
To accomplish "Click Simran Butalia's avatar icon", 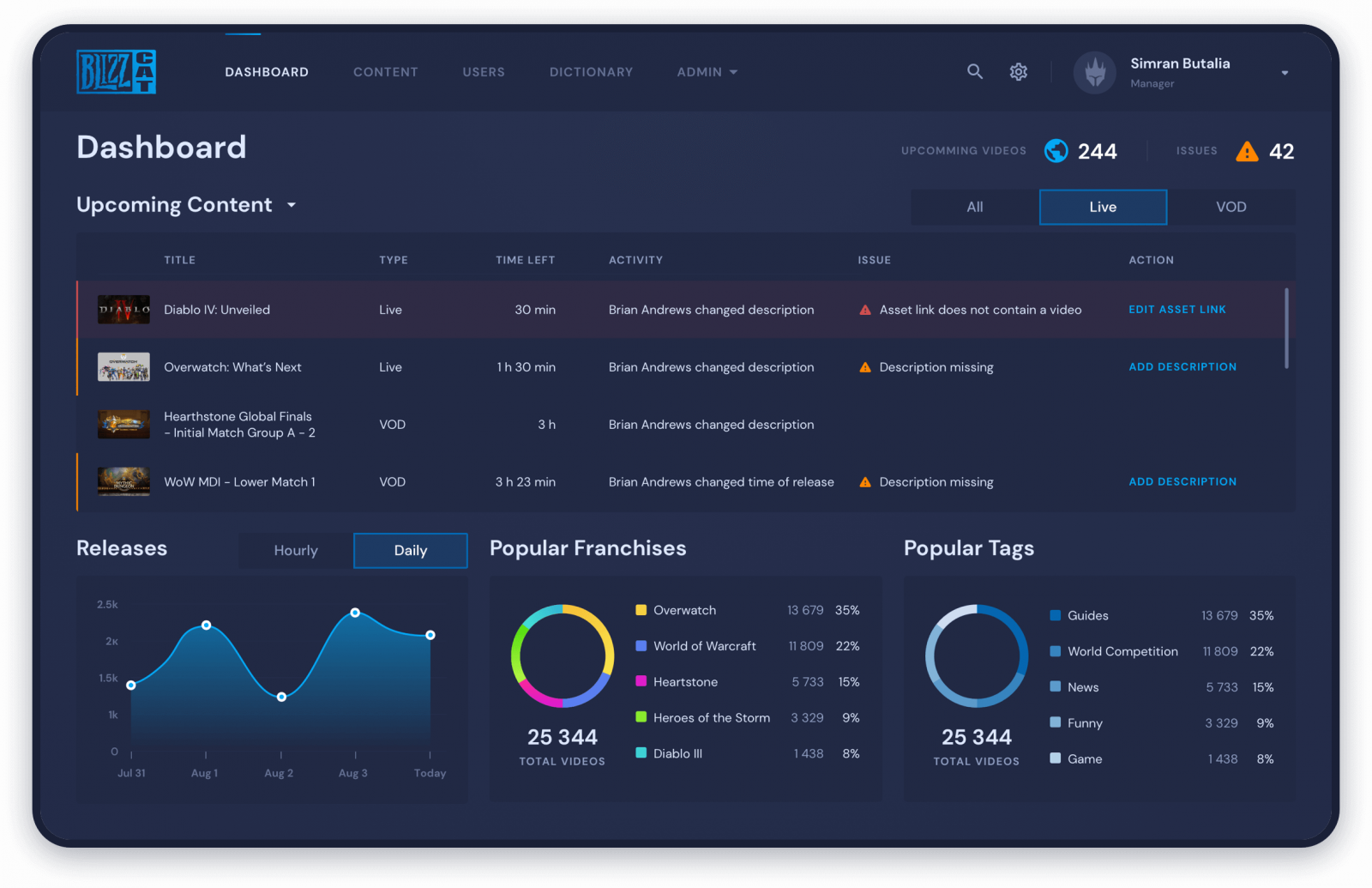I will [x=1095, y=72].
